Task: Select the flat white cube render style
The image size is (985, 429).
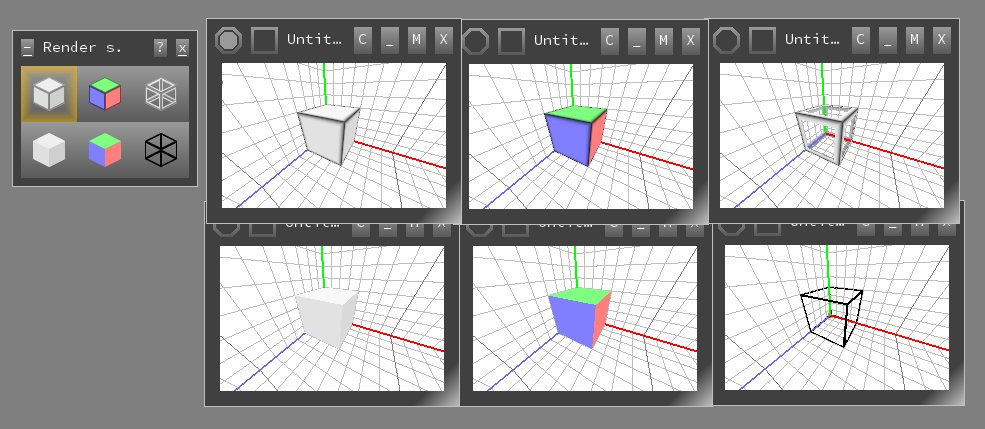Action: [x=49, y=150]
